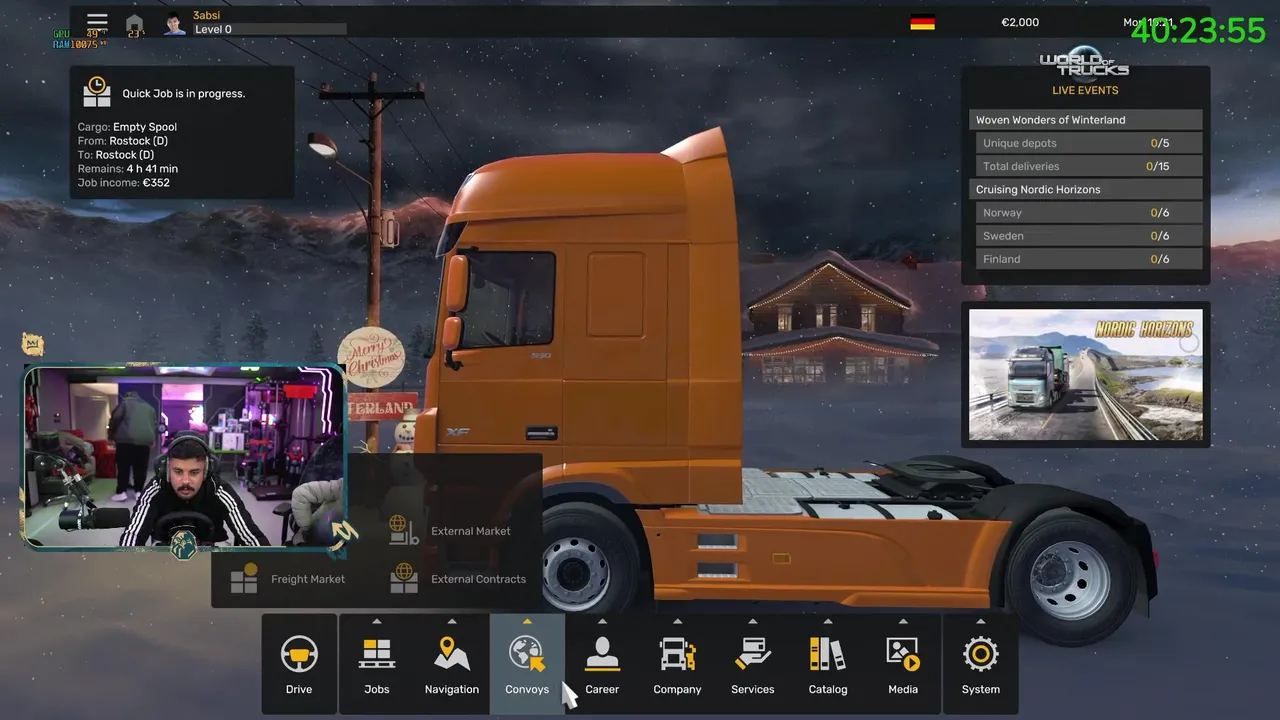Expand the arrow above Company
Screen dimensions: 1280x720
point(677,621)
